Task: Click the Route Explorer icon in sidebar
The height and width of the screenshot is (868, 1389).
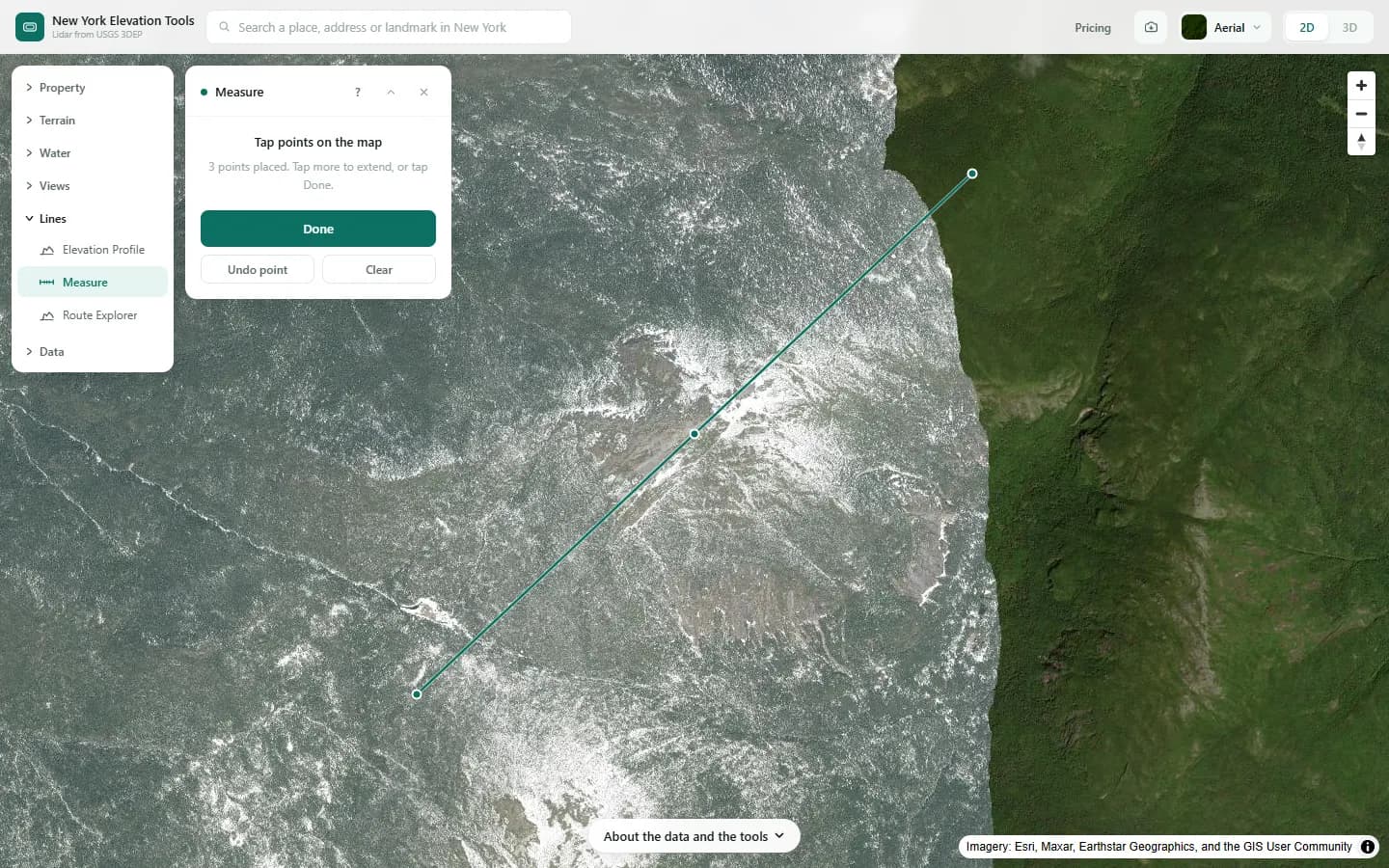Action: pyautogui.click(x=47, y=315)
